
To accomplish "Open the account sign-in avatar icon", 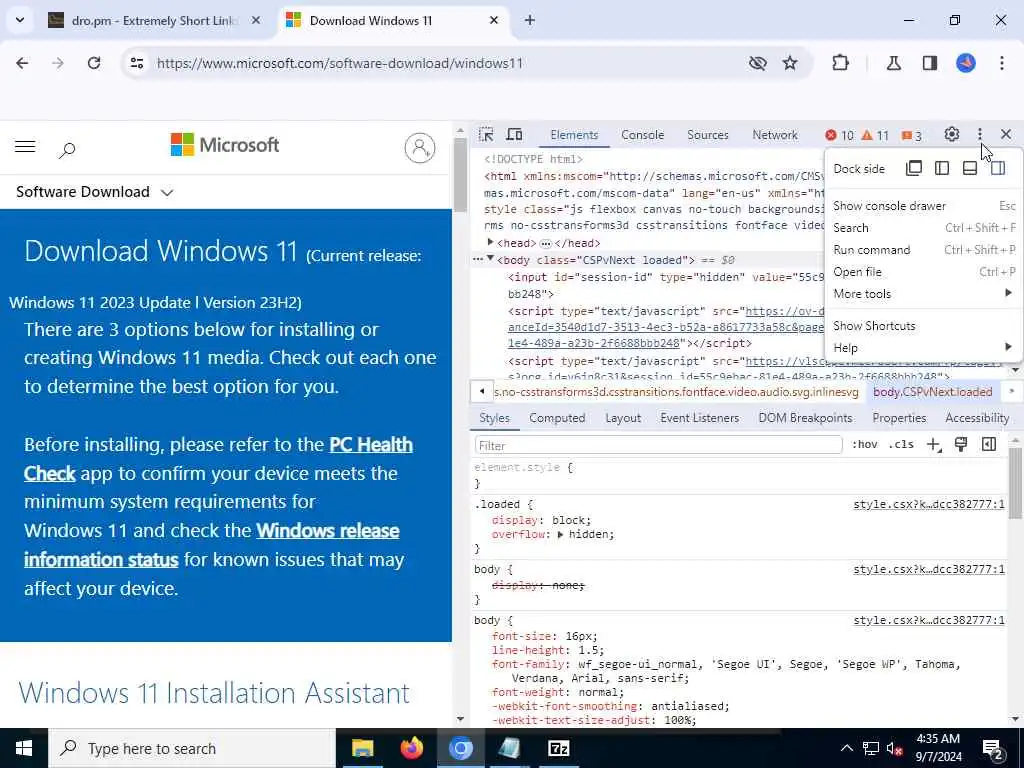I will (x=420, y=148).
